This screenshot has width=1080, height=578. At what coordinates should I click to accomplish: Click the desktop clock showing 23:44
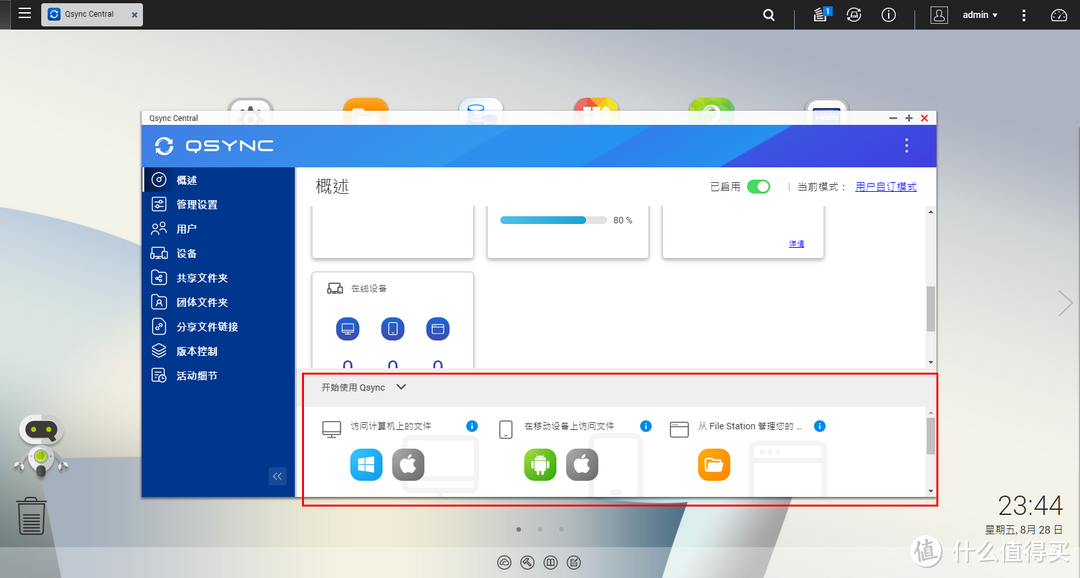(x=1030, y=506)
